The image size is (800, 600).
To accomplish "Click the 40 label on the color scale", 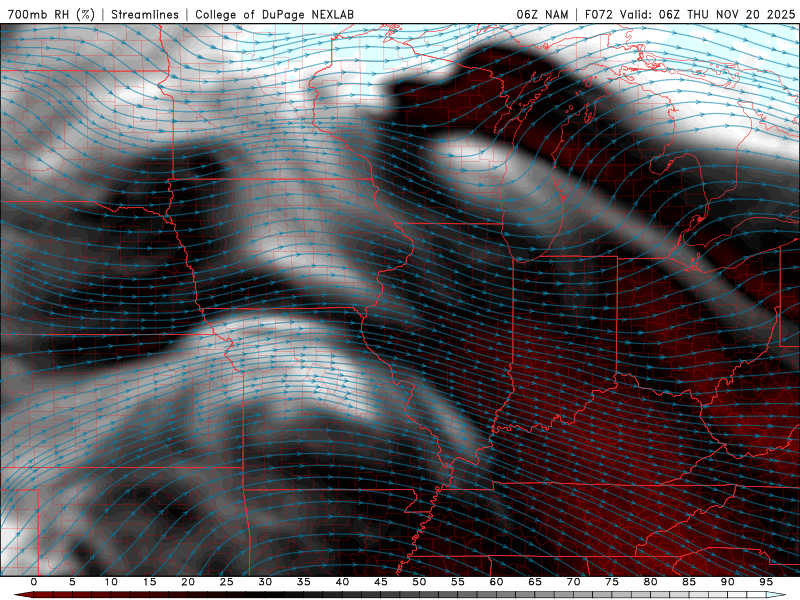I will [342, 582].
